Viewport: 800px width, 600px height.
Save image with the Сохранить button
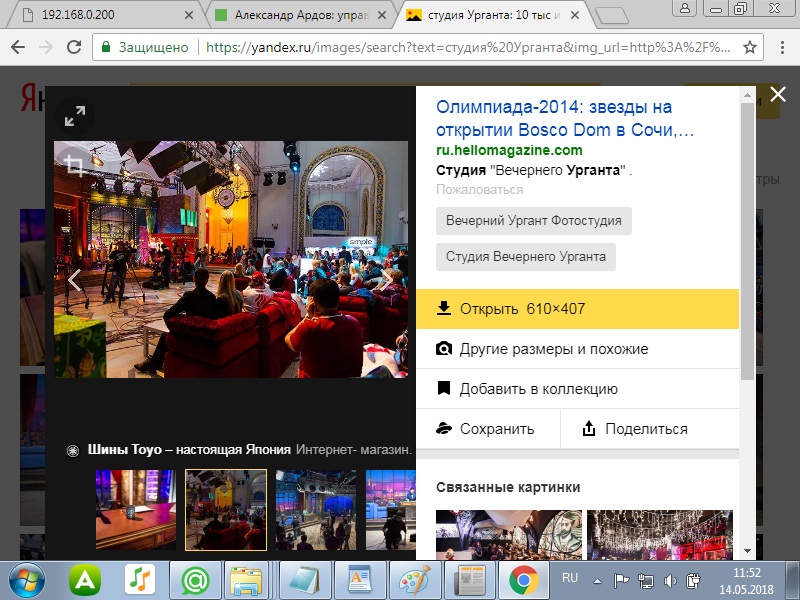tap(488, 429)
